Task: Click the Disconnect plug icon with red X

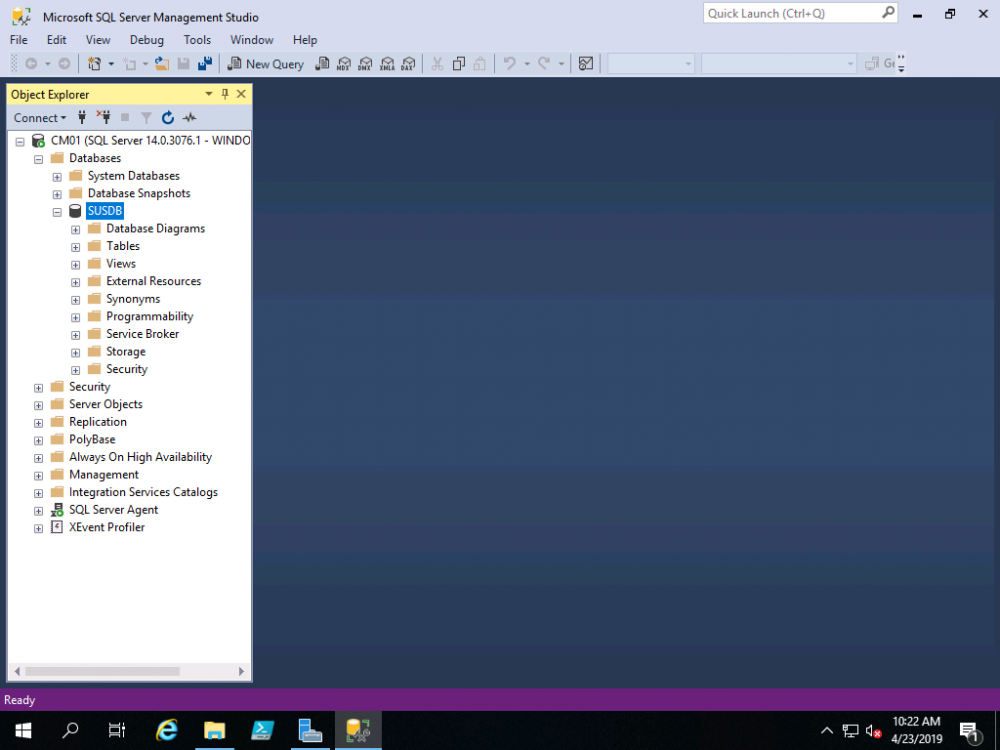Action: [x=103, y=117]
